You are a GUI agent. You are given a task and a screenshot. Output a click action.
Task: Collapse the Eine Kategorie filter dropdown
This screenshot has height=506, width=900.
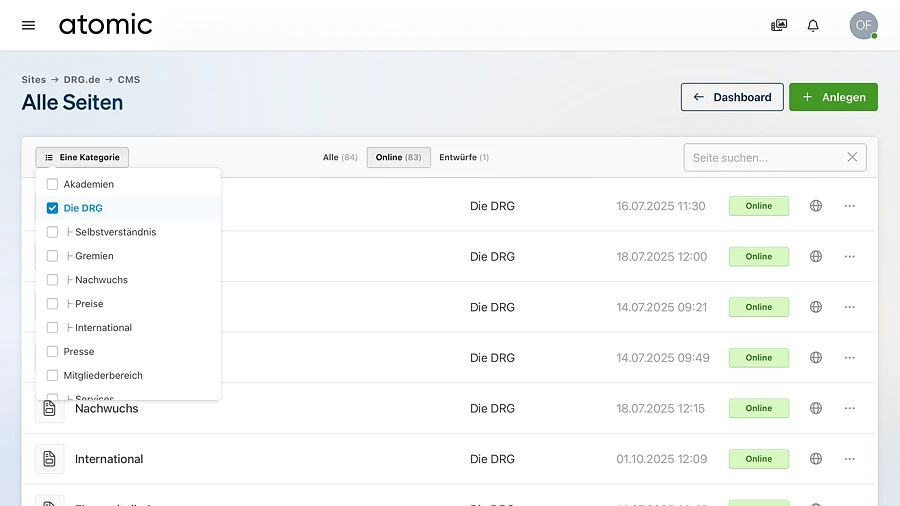pos(82,157)
